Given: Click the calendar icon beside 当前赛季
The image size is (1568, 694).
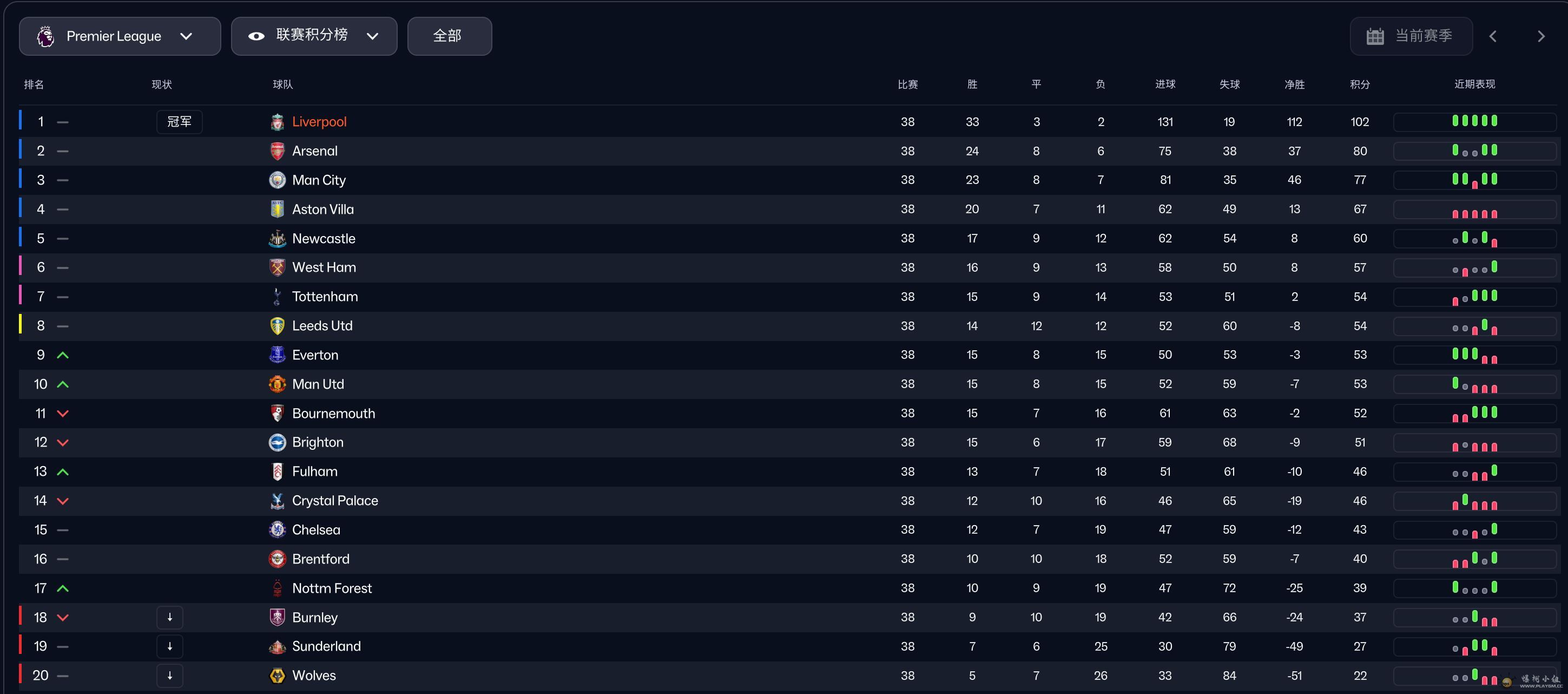Looking at the screenshot, I should coord(1374,36).
